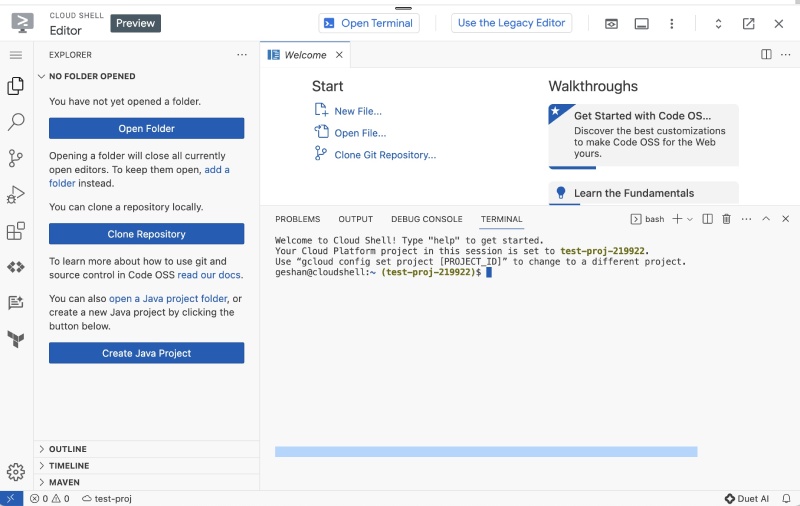
Task: Close the terminal panel with X
Action: tap(786, 219)
